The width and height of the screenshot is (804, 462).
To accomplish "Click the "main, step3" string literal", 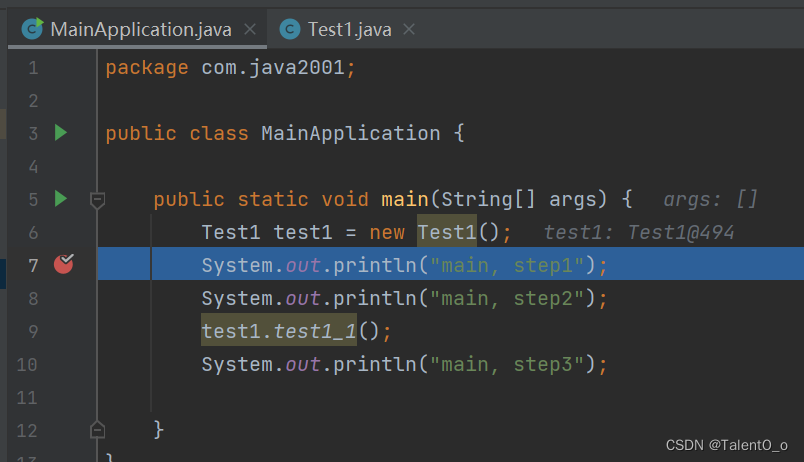I will tap(507, 364).
